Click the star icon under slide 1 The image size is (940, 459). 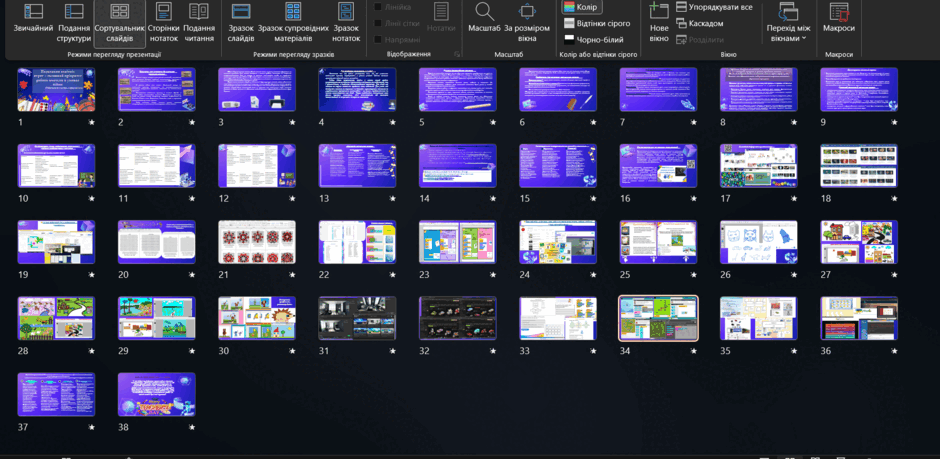point(92,122)
